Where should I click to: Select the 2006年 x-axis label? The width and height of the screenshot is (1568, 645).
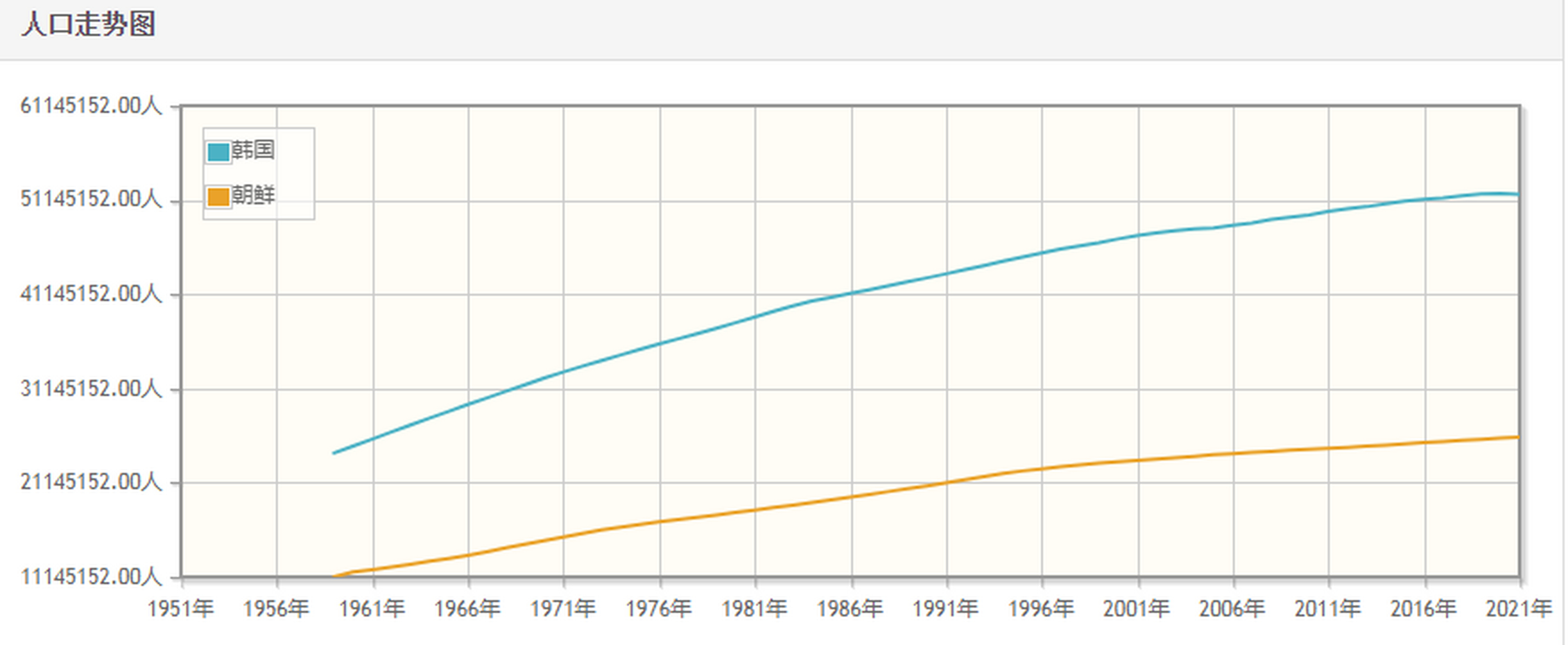1232,608
